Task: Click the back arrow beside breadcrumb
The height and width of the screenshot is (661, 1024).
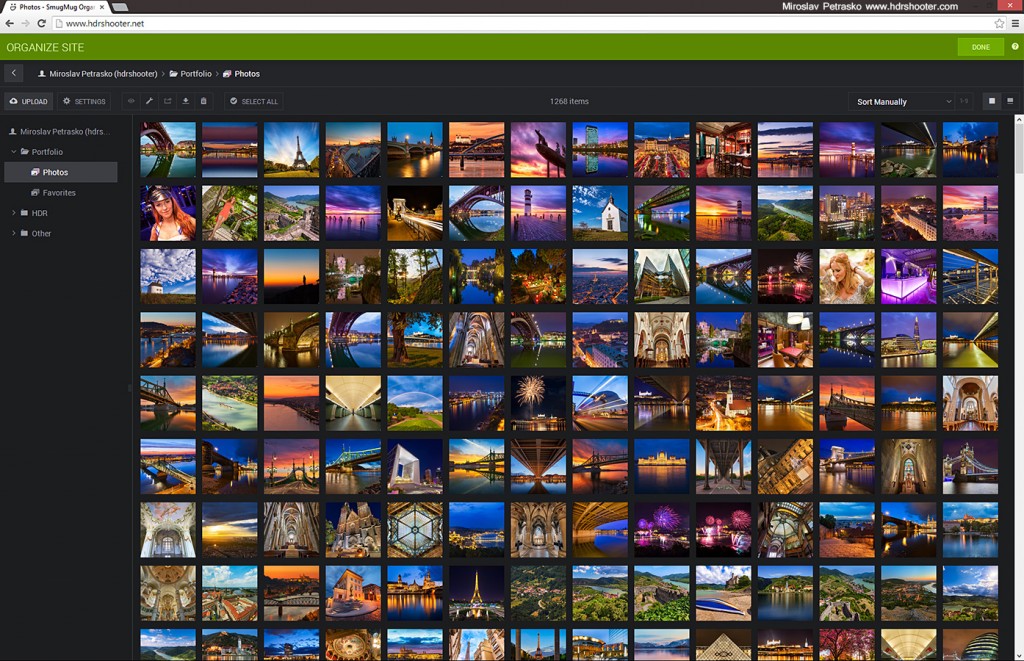Action: 13,73
